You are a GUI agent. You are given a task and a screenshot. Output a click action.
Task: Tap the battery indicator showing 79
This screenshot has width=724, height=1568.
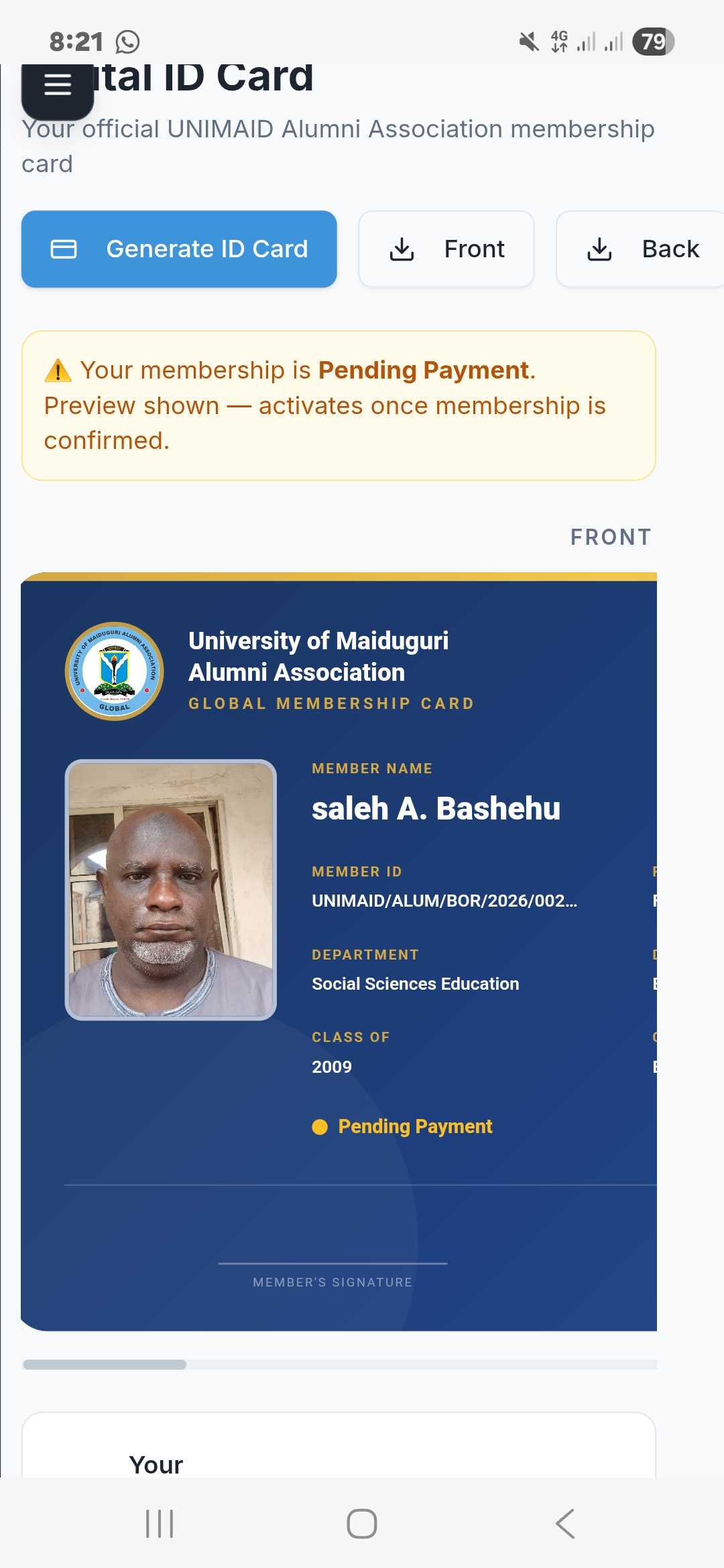click(653, 42)
